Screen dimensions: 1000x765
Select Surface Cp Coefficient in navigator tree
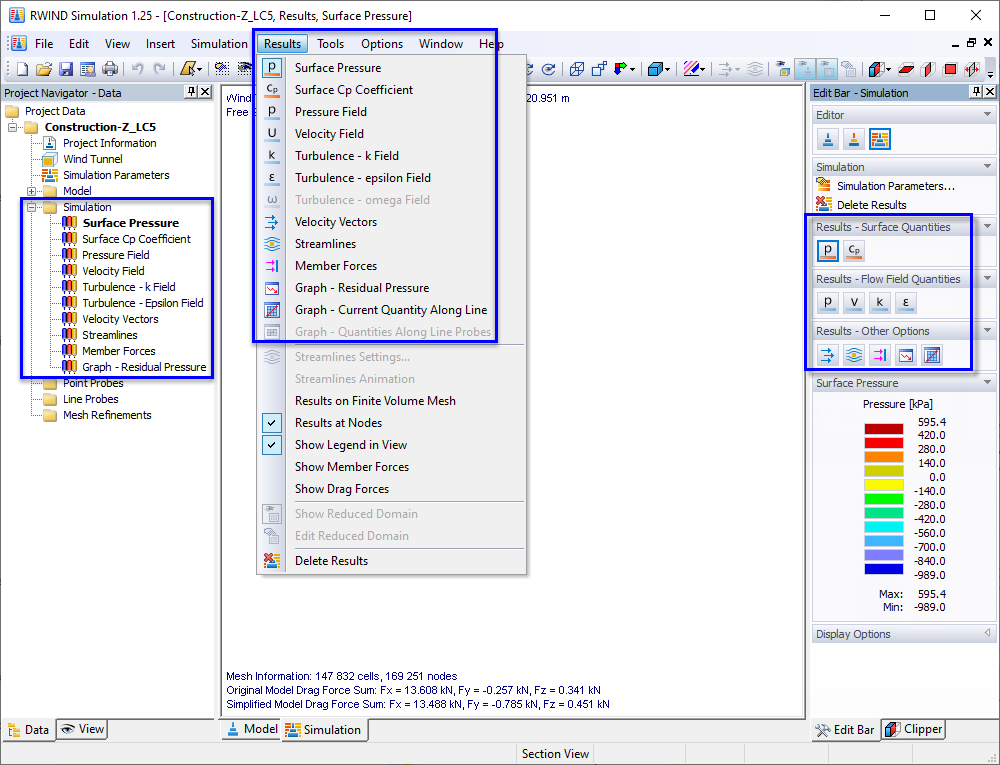pyautogui.click(x=136, y=239)
